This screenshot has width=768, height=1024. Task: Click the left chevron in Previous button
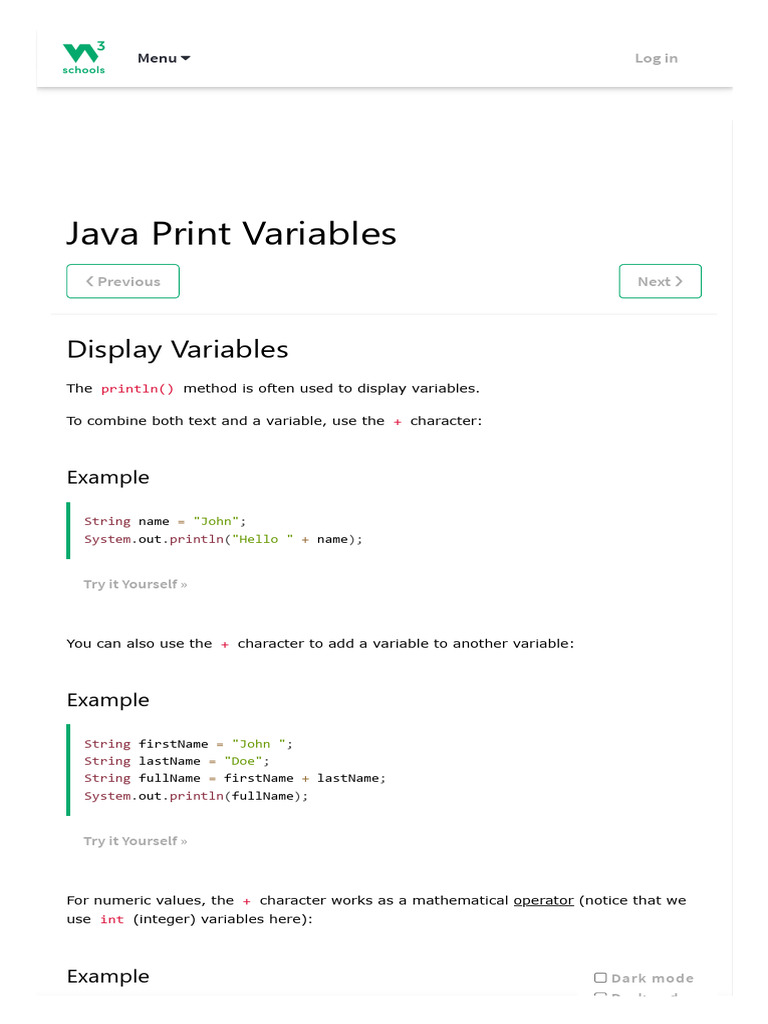coord(89,281)
